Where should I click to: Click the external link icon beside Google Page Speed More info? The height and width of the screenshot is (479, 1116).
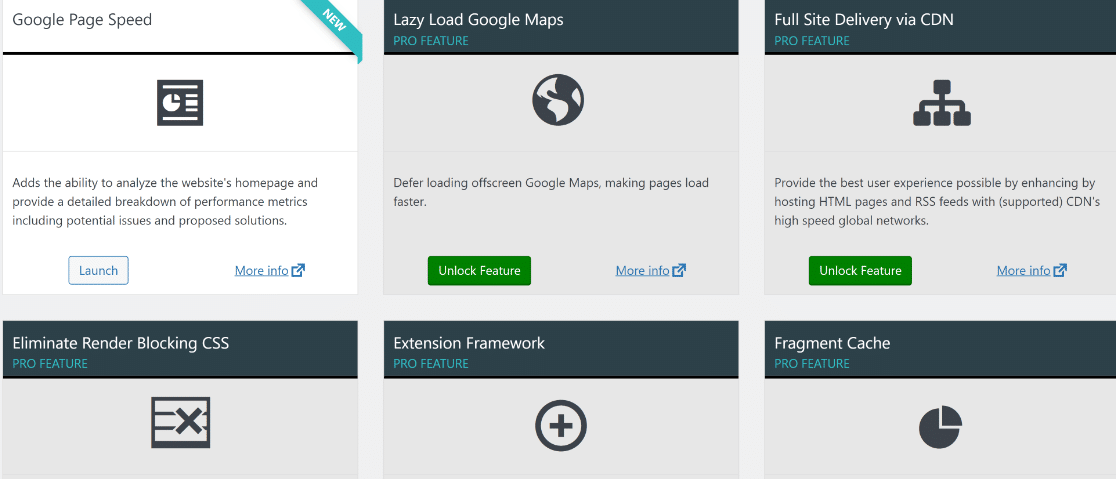point(298,270)
